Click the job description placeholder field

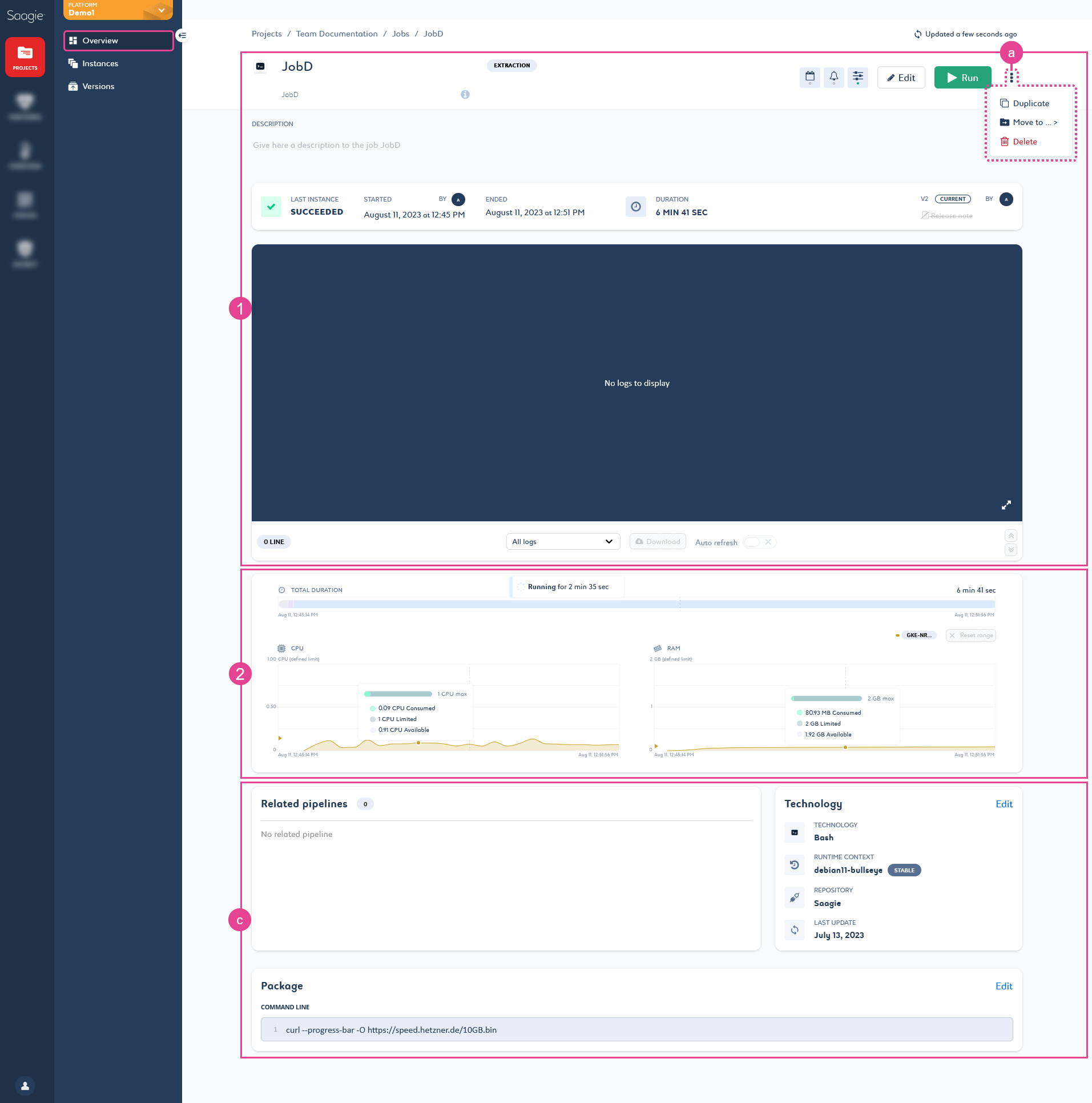[327, 146]
